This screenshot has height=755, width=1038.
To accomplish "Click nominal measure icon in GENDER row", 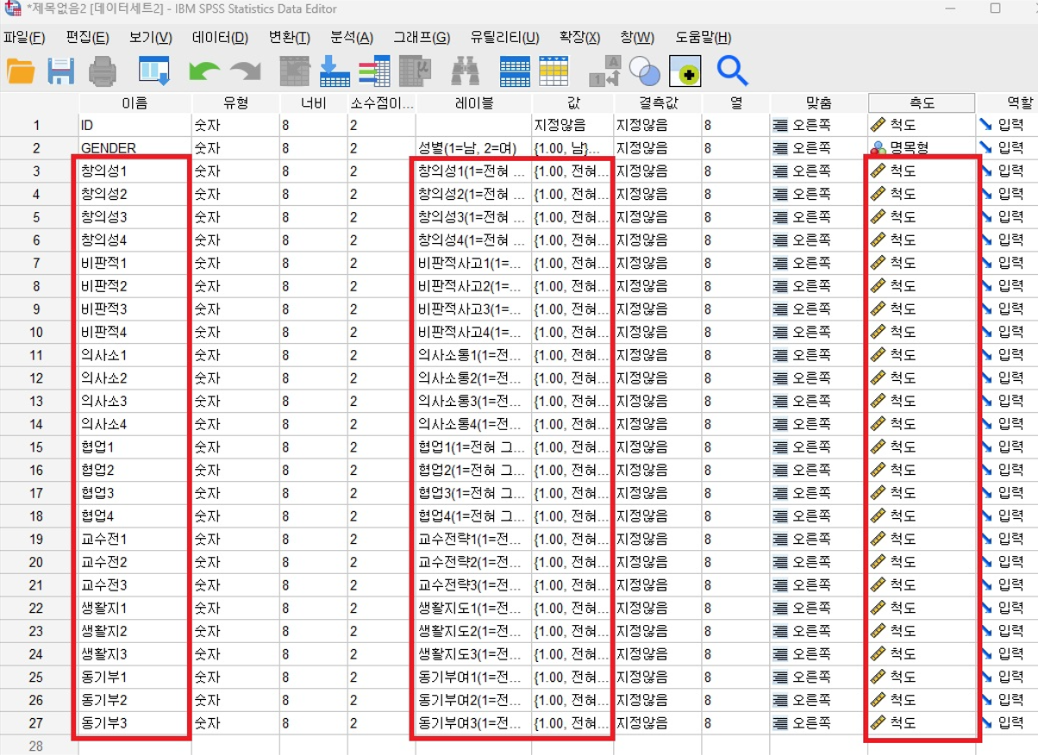I will [878, 148].
